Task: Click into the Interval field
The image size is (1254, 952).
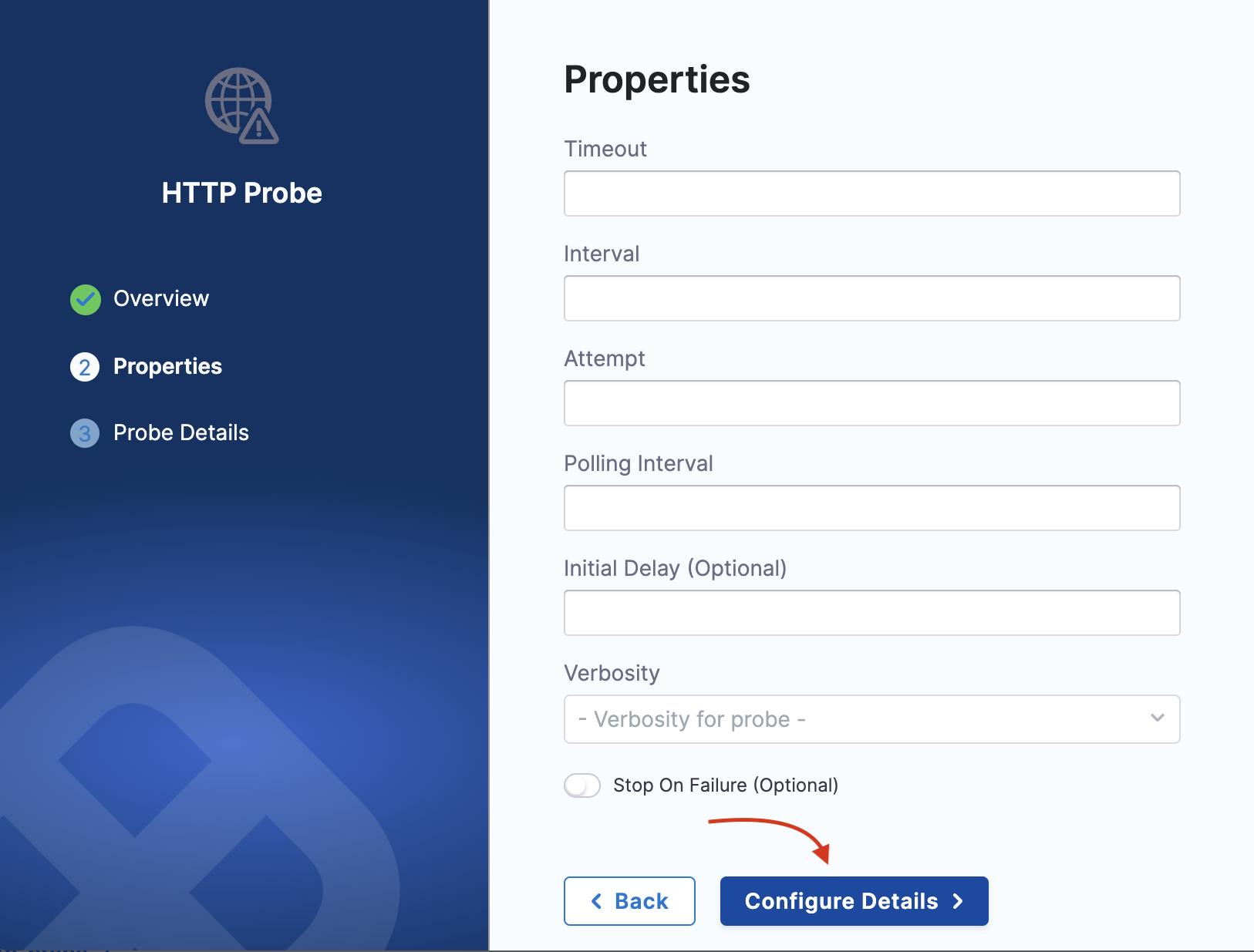Action: 871,298
